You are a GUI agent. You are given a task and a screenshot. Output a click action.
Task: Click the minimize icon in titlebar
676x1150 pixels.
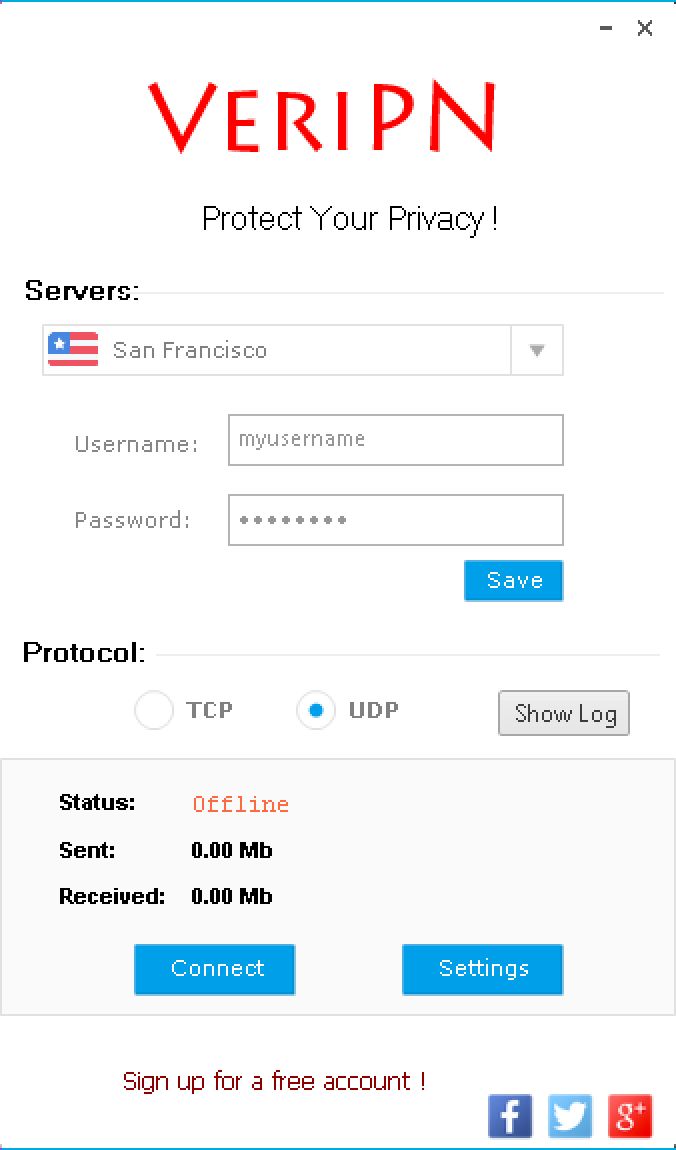click(x=605, y=28)
